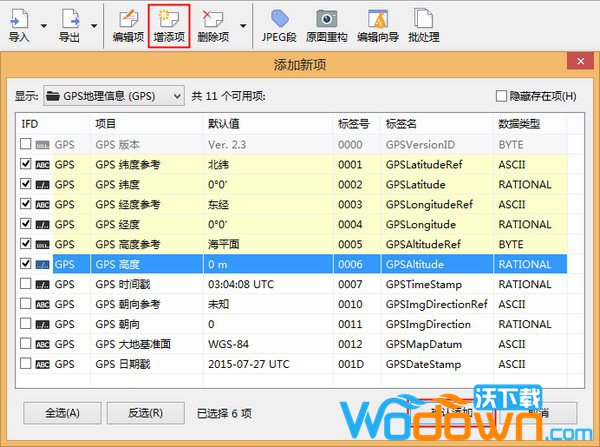Check the GPS 时间戳 row checkbox
The width and height of the screenshot is (600, 447).
point(26,284)
